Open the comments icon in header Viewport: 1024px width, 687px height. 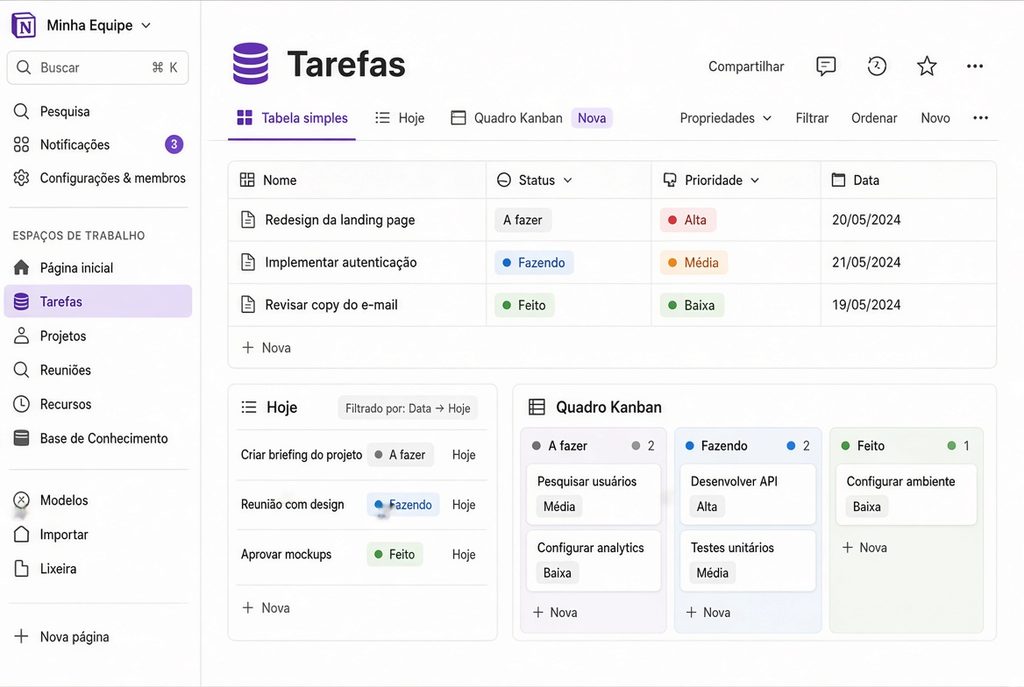[825, 66]
